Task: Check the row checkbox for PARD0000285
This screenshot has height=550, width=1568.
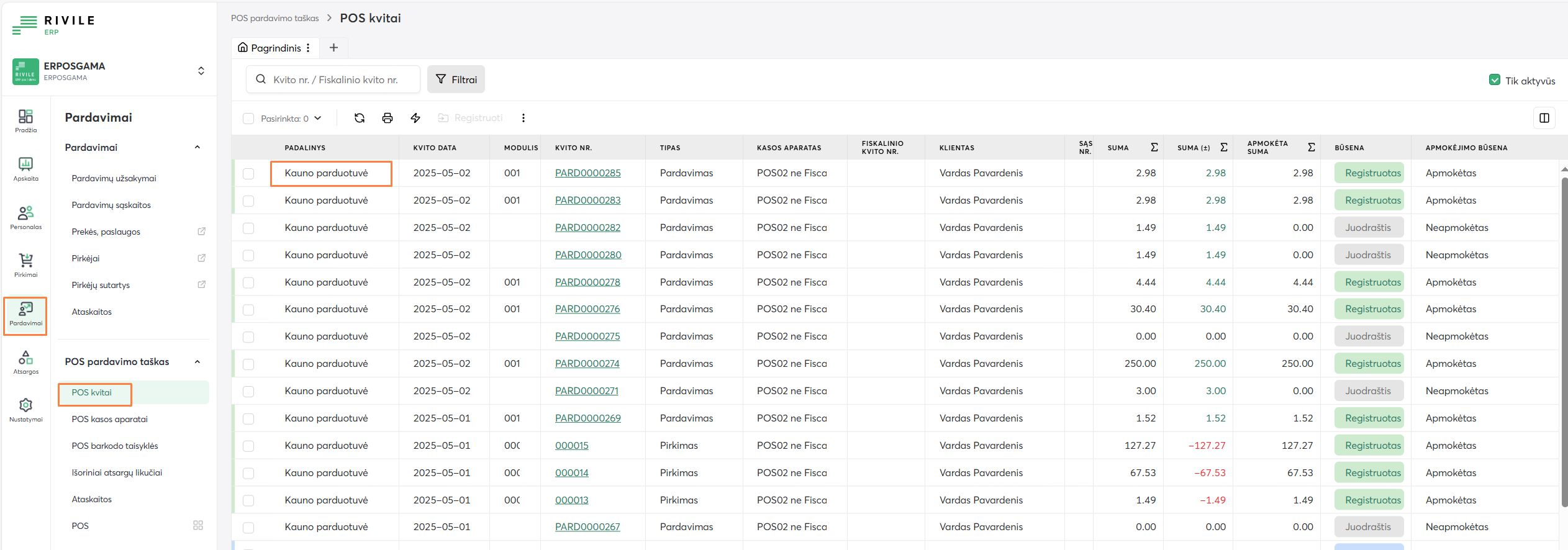Action: pos(248,174)
